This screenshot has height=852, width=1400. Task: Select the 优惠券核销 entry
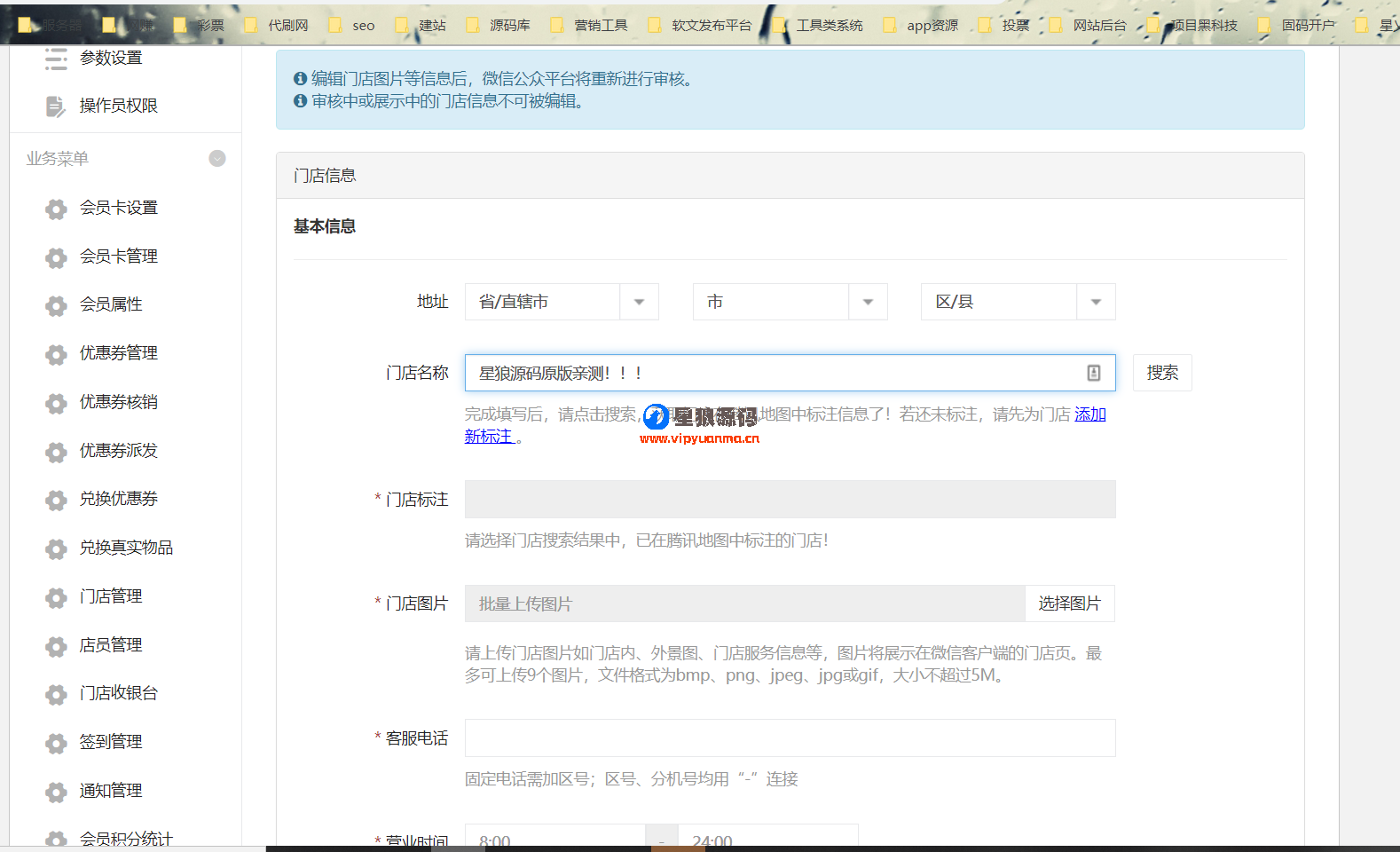coord(119,402)
